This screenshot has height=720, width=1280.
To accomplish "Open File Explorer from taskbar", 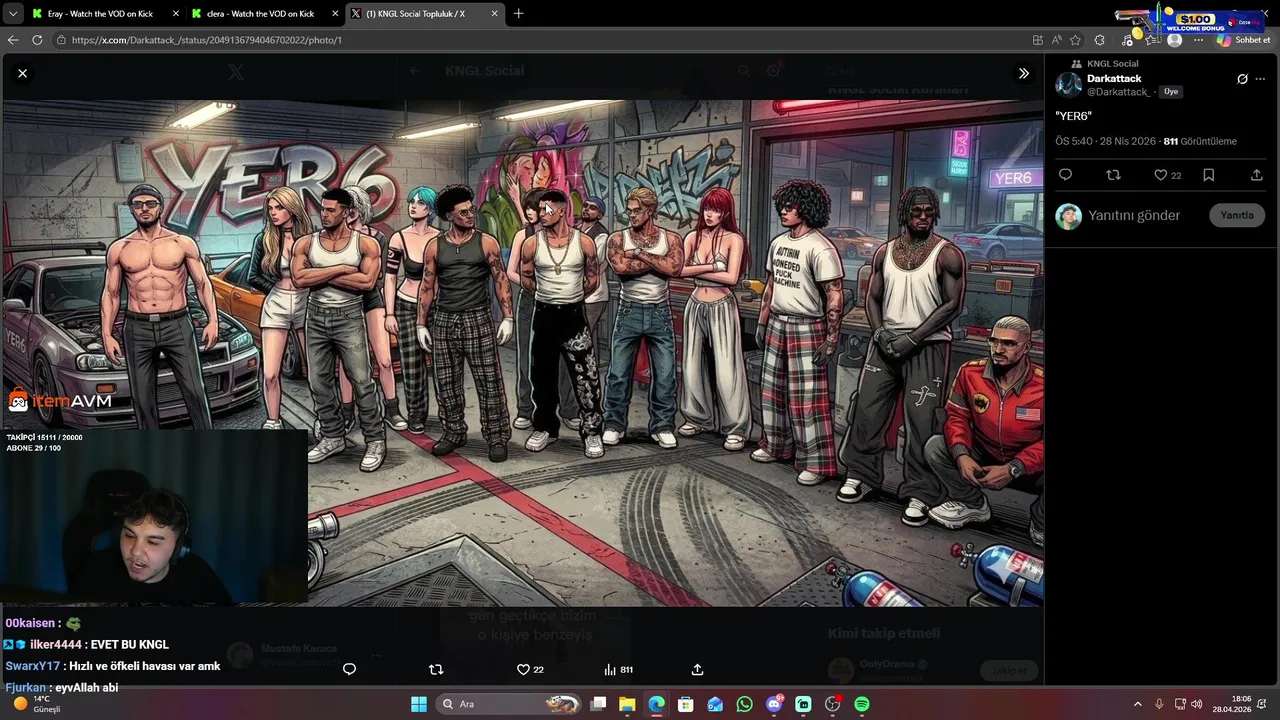I will pyautogui.click(x=627, y=704).
